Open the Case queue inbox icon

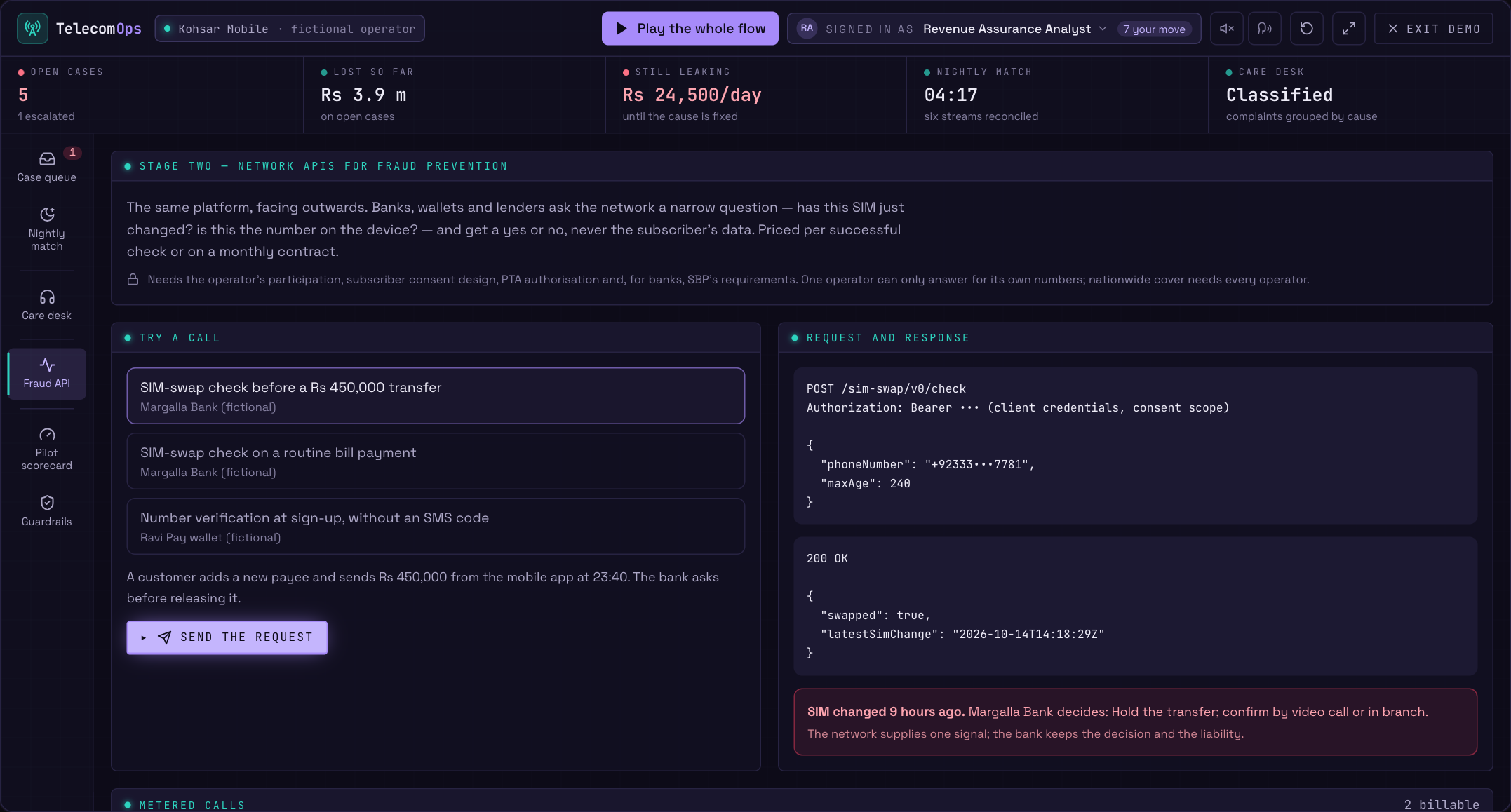47,159
